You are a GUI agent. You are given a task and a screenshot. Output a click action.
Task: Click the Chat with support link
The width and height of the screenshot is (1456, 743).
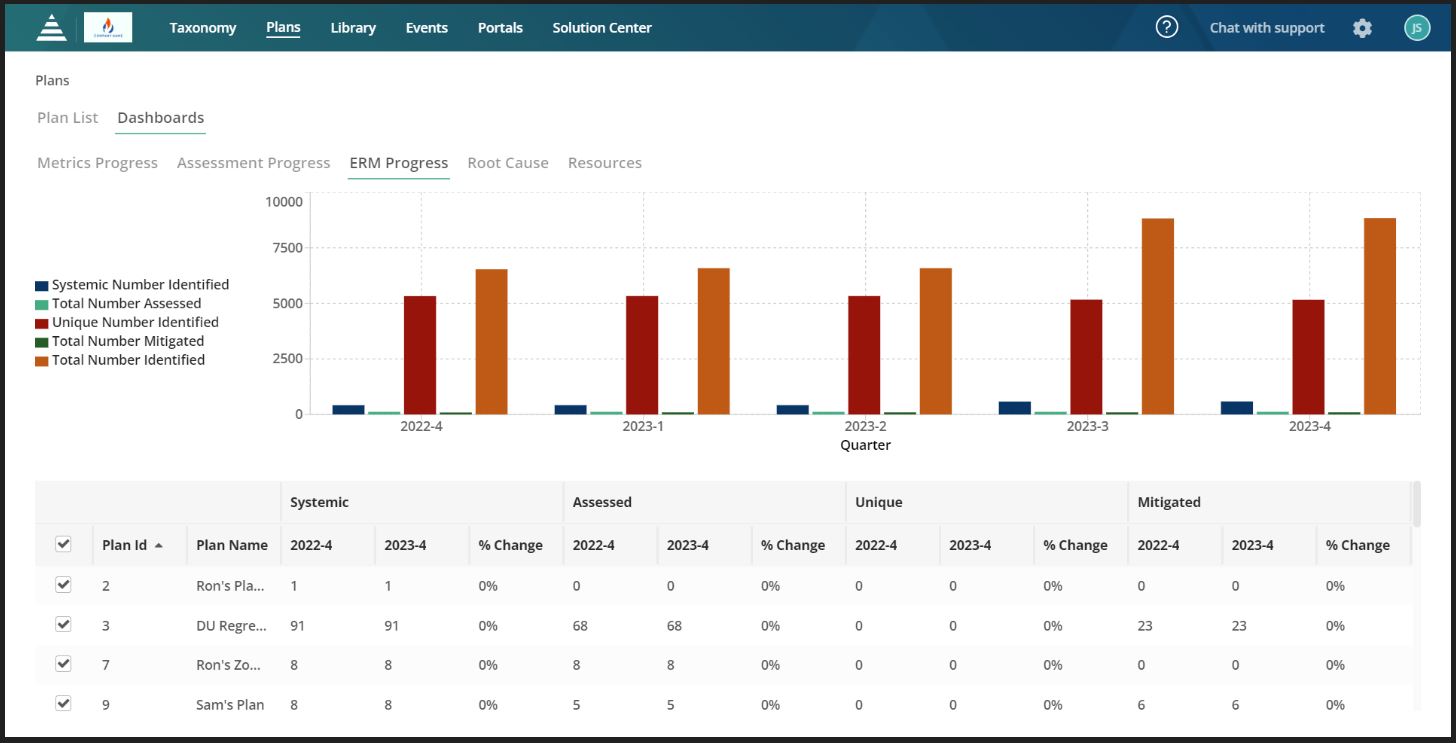pos(1266,28)
